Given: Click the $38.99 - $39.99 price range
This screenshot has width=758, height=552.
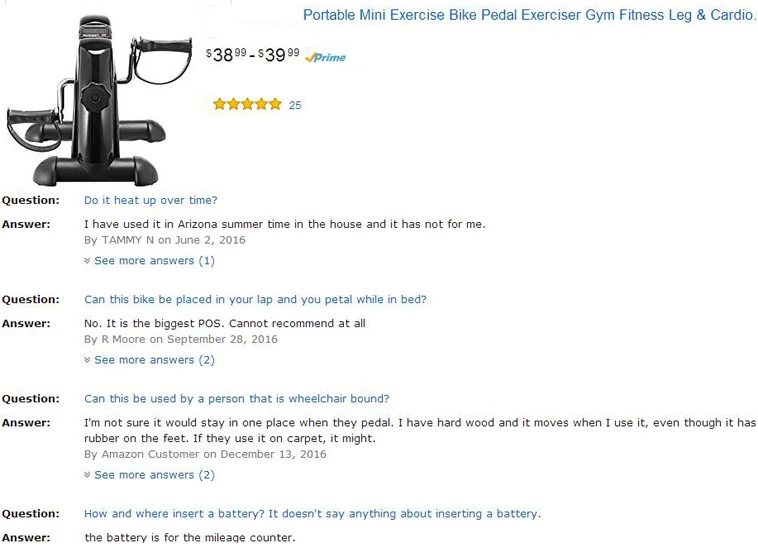Looking at the screenshot, I should pyautogui.click(x=252, y=55).
